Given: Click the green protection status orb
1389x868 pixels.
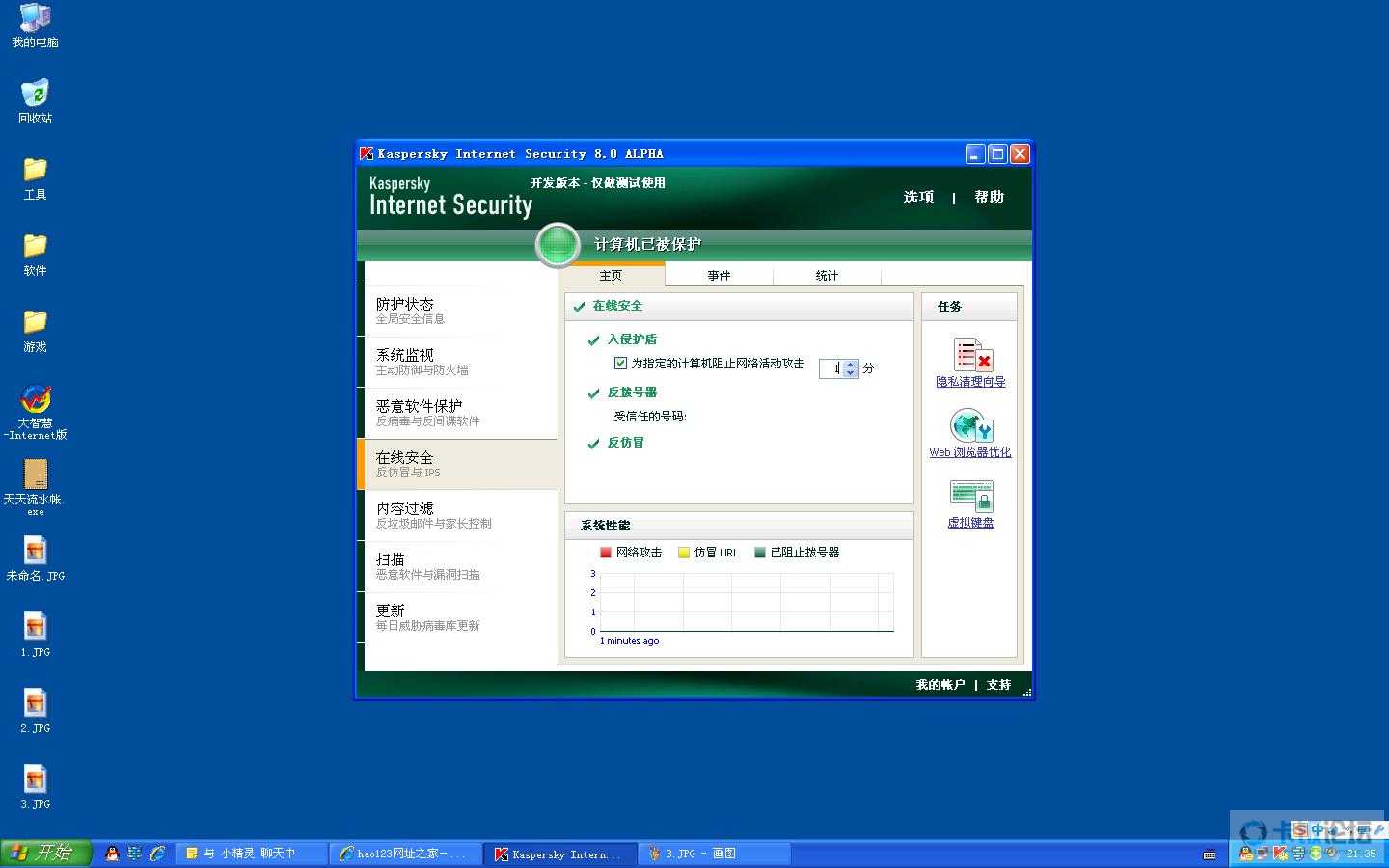Looking at the screenshot, I should point(558,244).
